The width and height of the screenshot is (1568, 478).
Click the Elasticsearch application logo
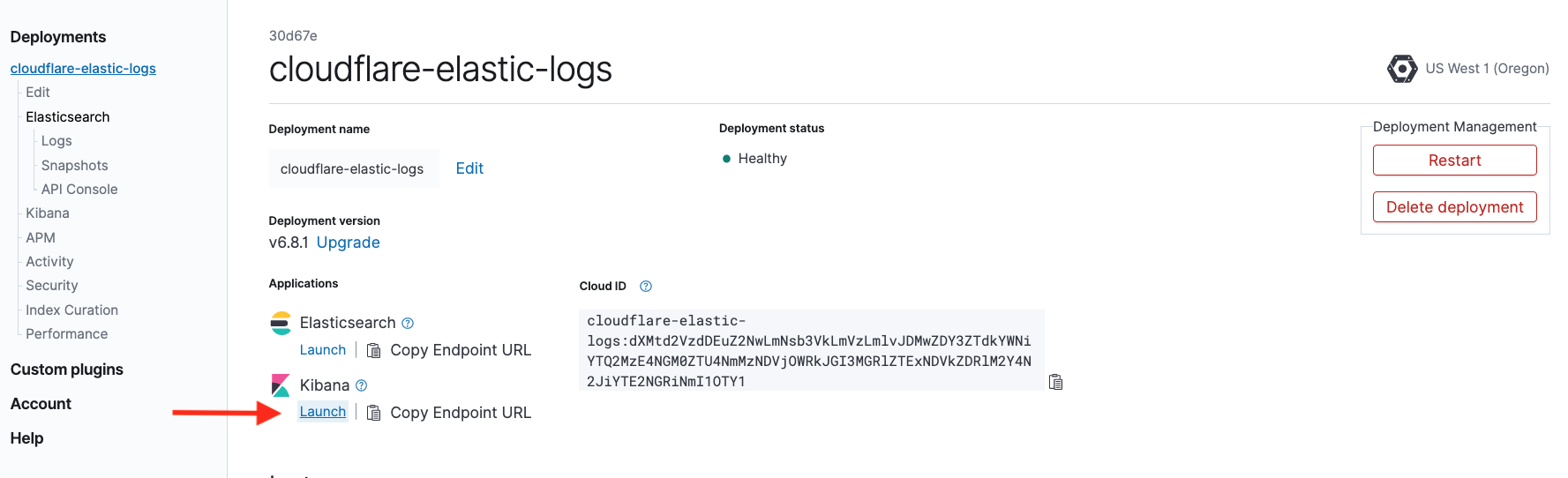281,324
